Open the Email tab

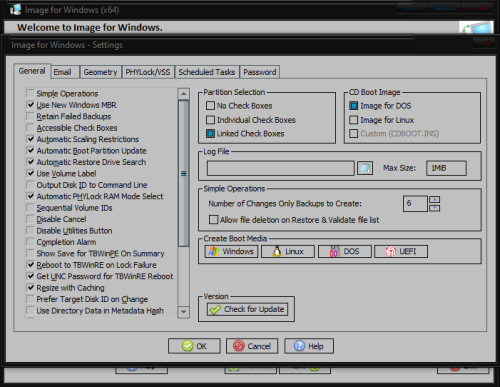point(65,72)
